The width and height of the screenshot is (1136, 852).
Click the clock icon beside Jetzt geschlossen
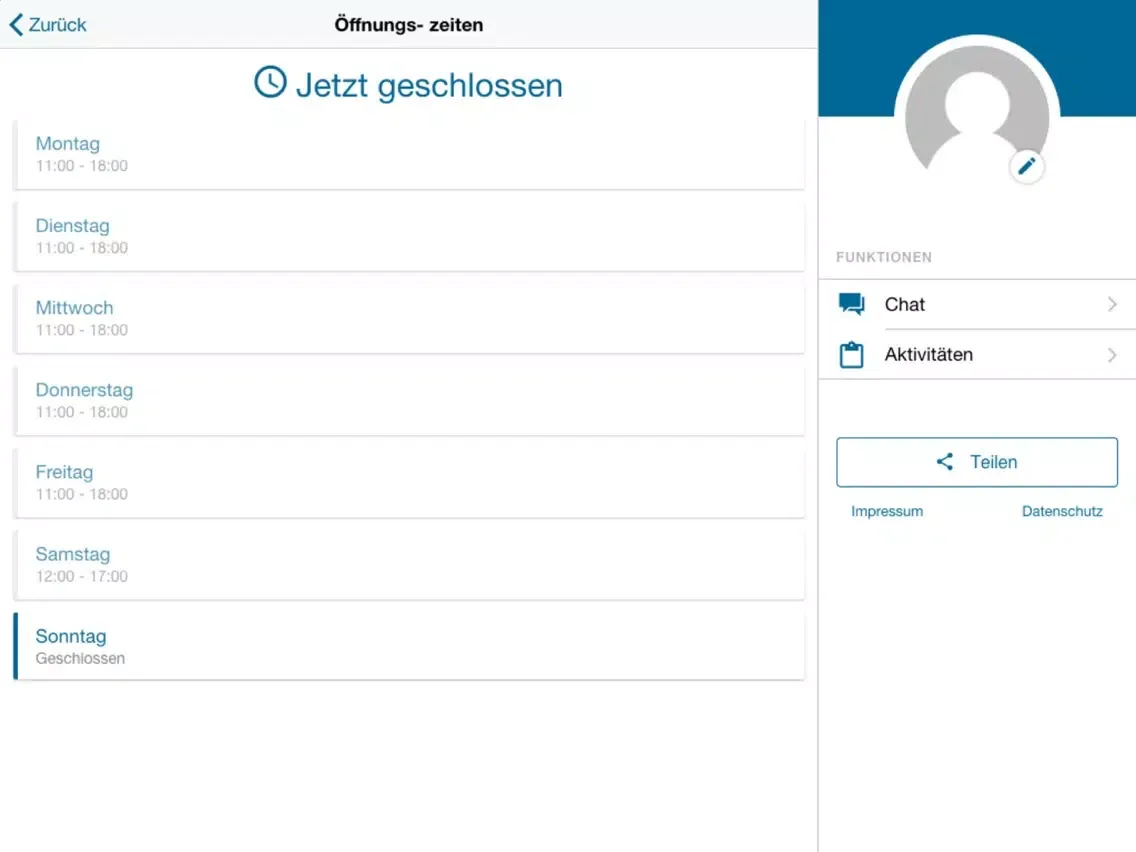coord(270,83)
